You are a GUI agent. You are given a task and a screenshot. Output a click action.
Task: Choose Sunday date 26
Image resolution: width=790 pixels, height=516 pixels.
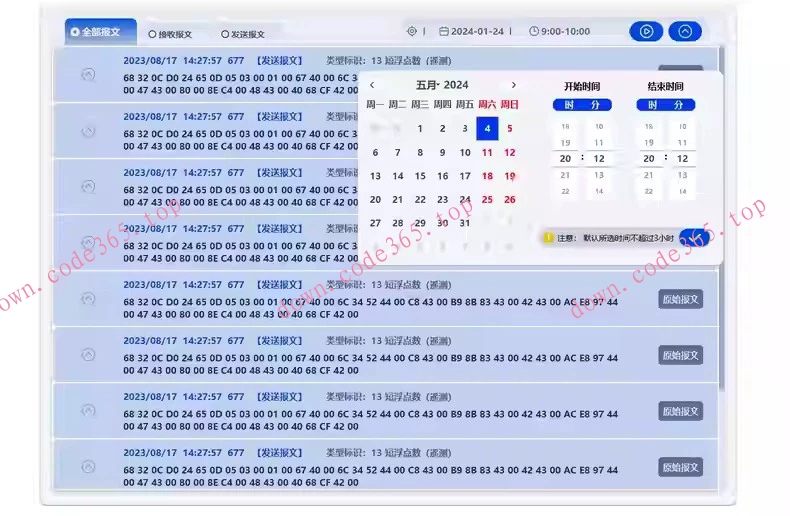pos(510,200)
